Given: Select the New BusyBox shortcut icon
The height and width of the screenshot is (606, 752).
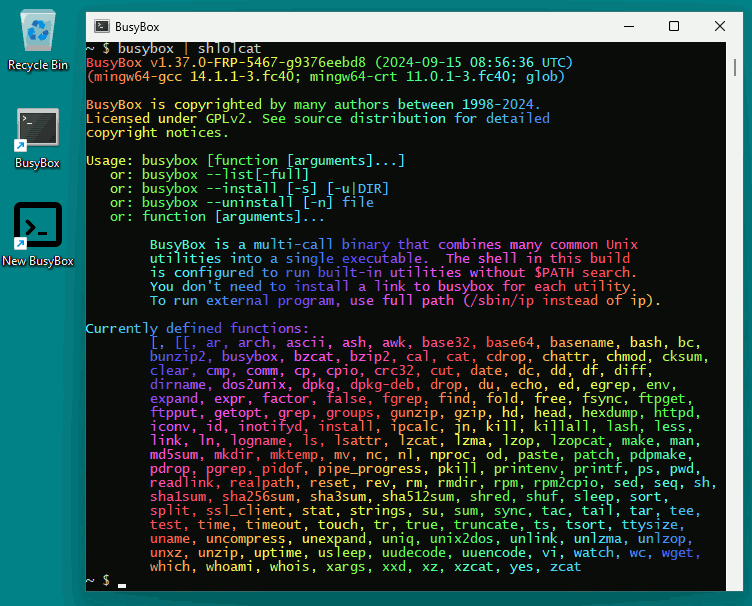Looking at the screenshot, I should [x=38, y=227].
